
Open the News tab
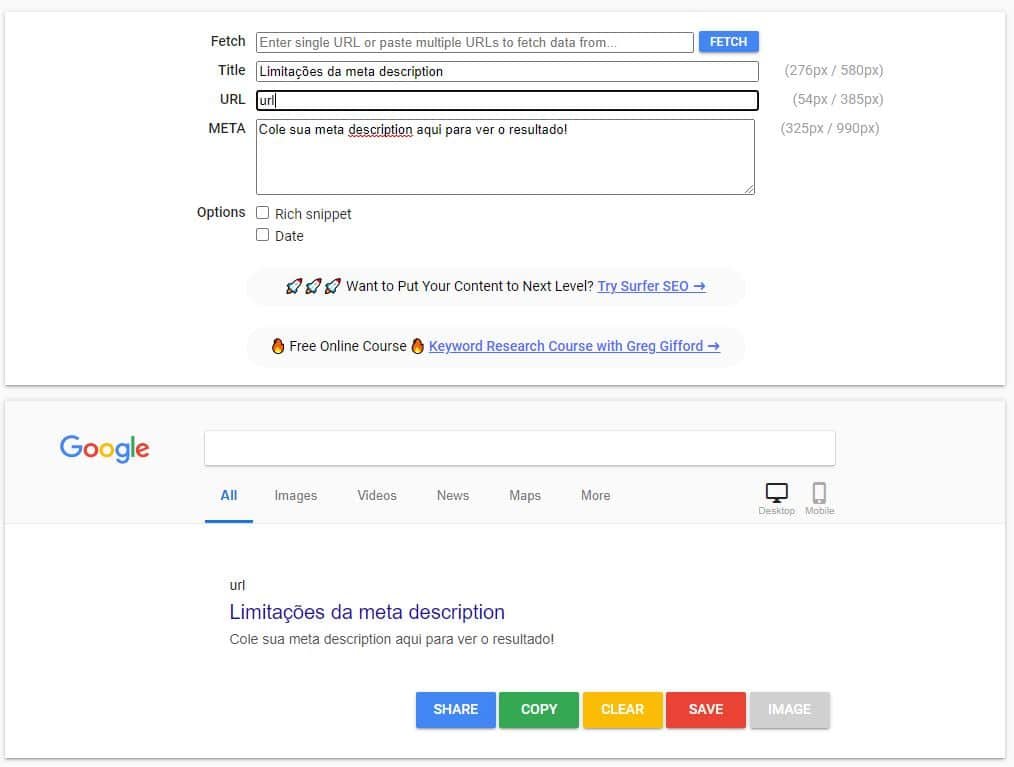tap(452, 495)
